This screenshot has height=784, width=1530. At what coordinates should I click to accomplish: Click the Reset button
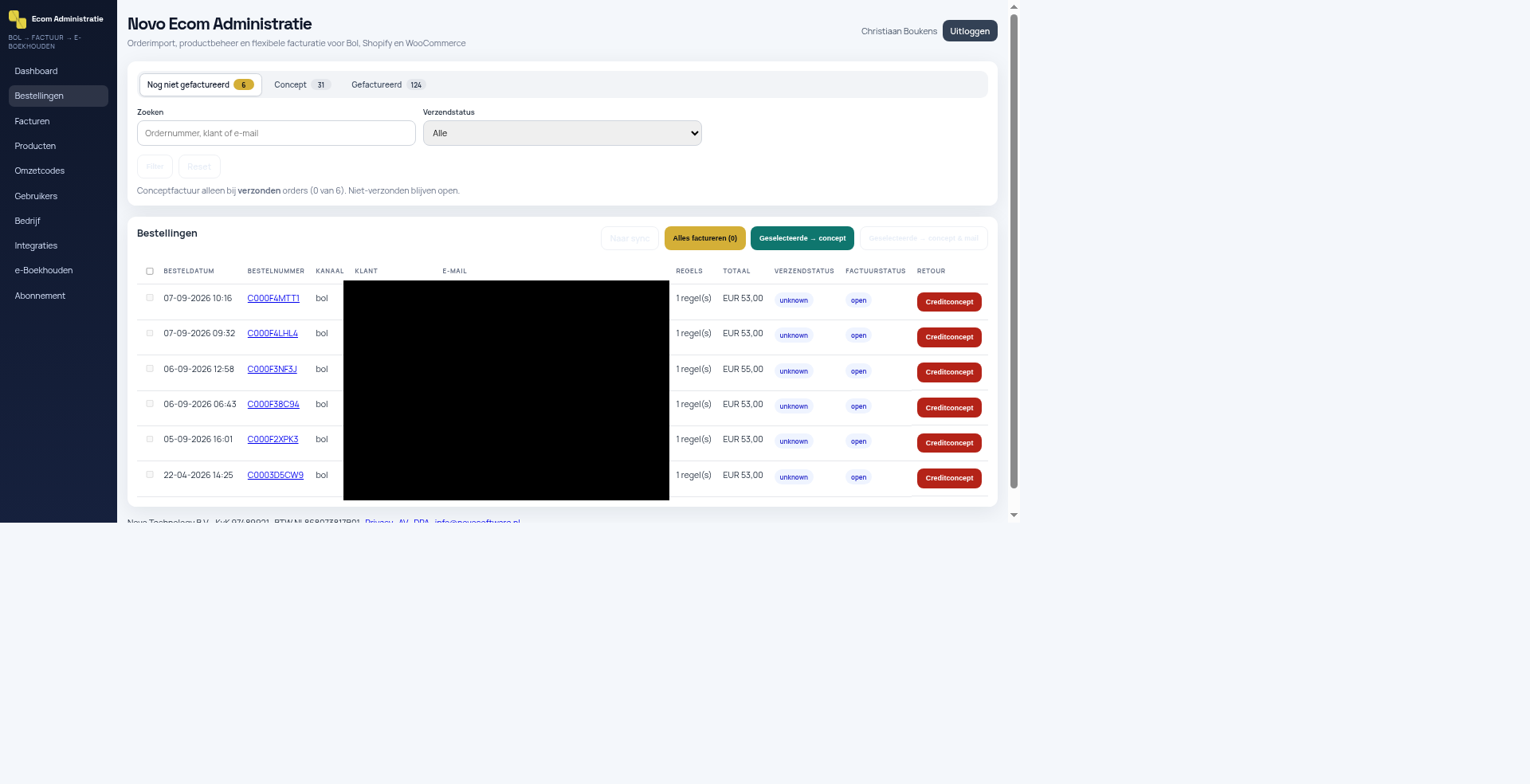pyautogui.click(x=199, y=167)
